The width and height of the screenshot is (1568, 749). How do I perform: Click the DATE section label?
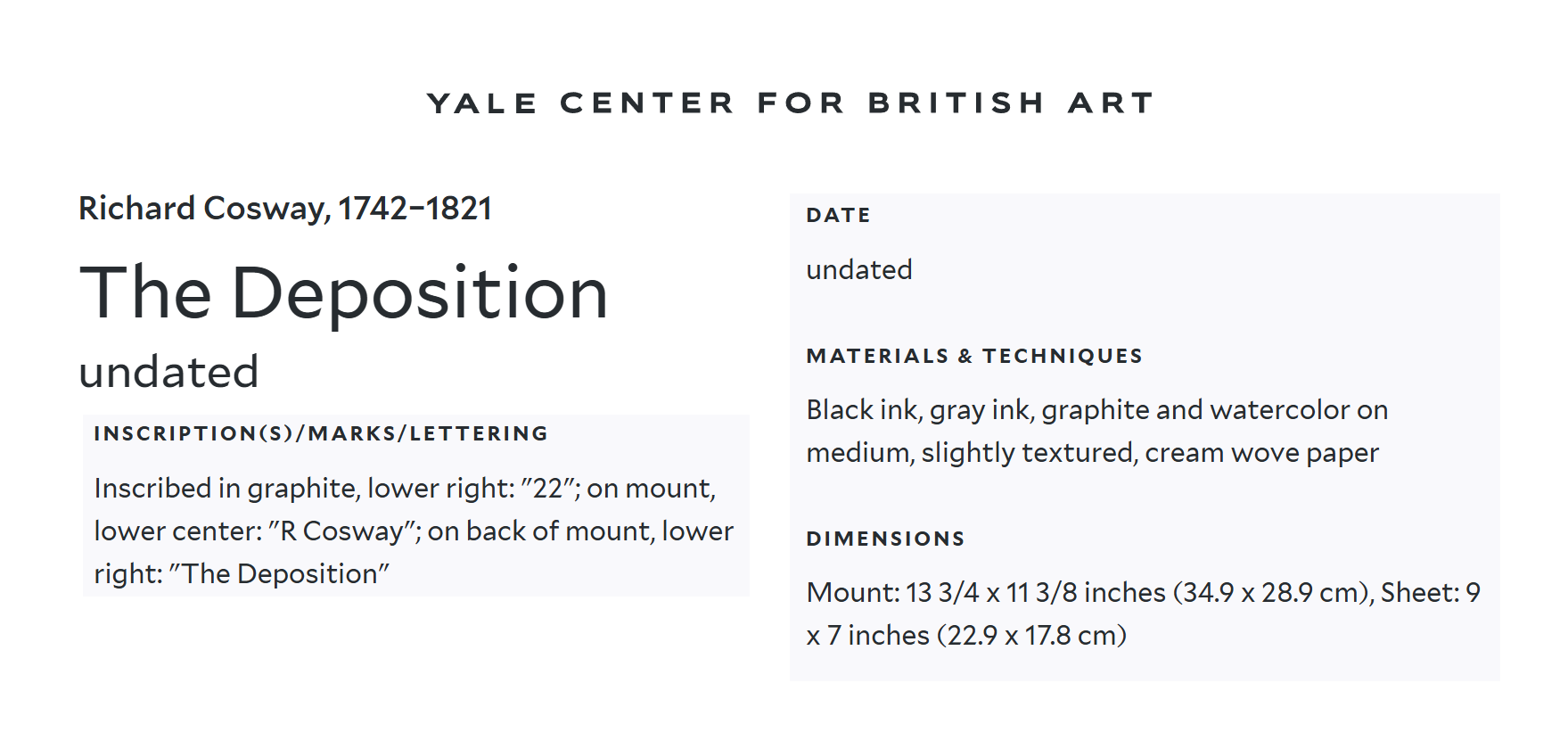838,216
